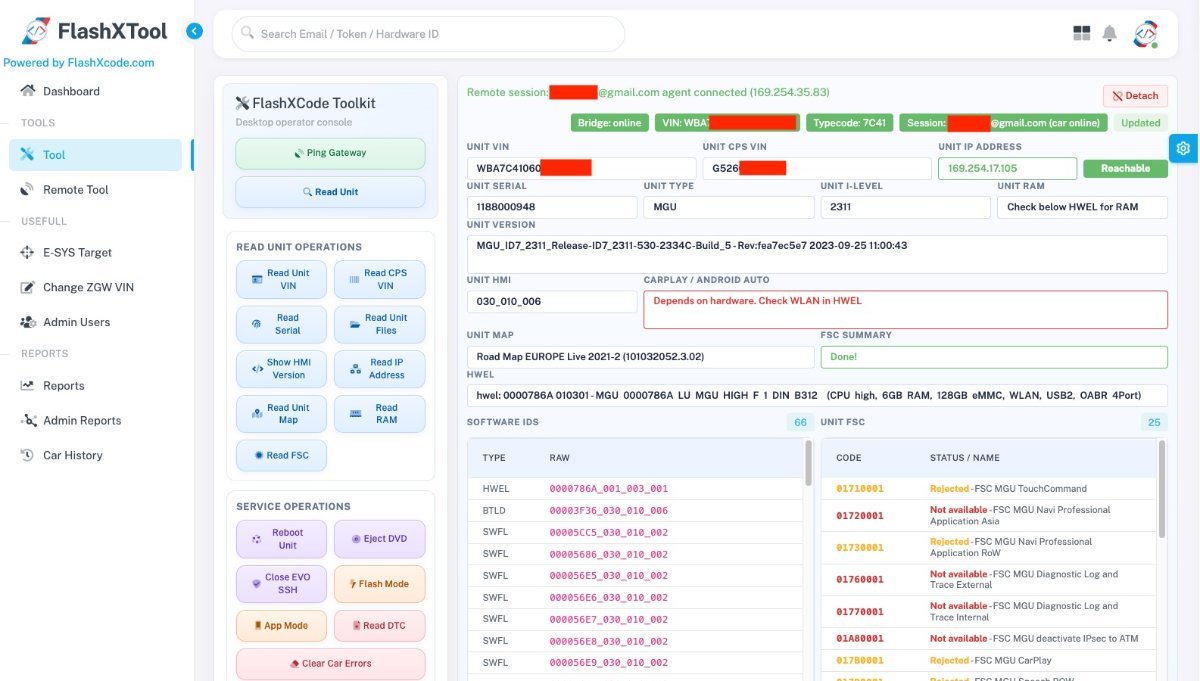Detach the remote session

tap(1135, 96)
